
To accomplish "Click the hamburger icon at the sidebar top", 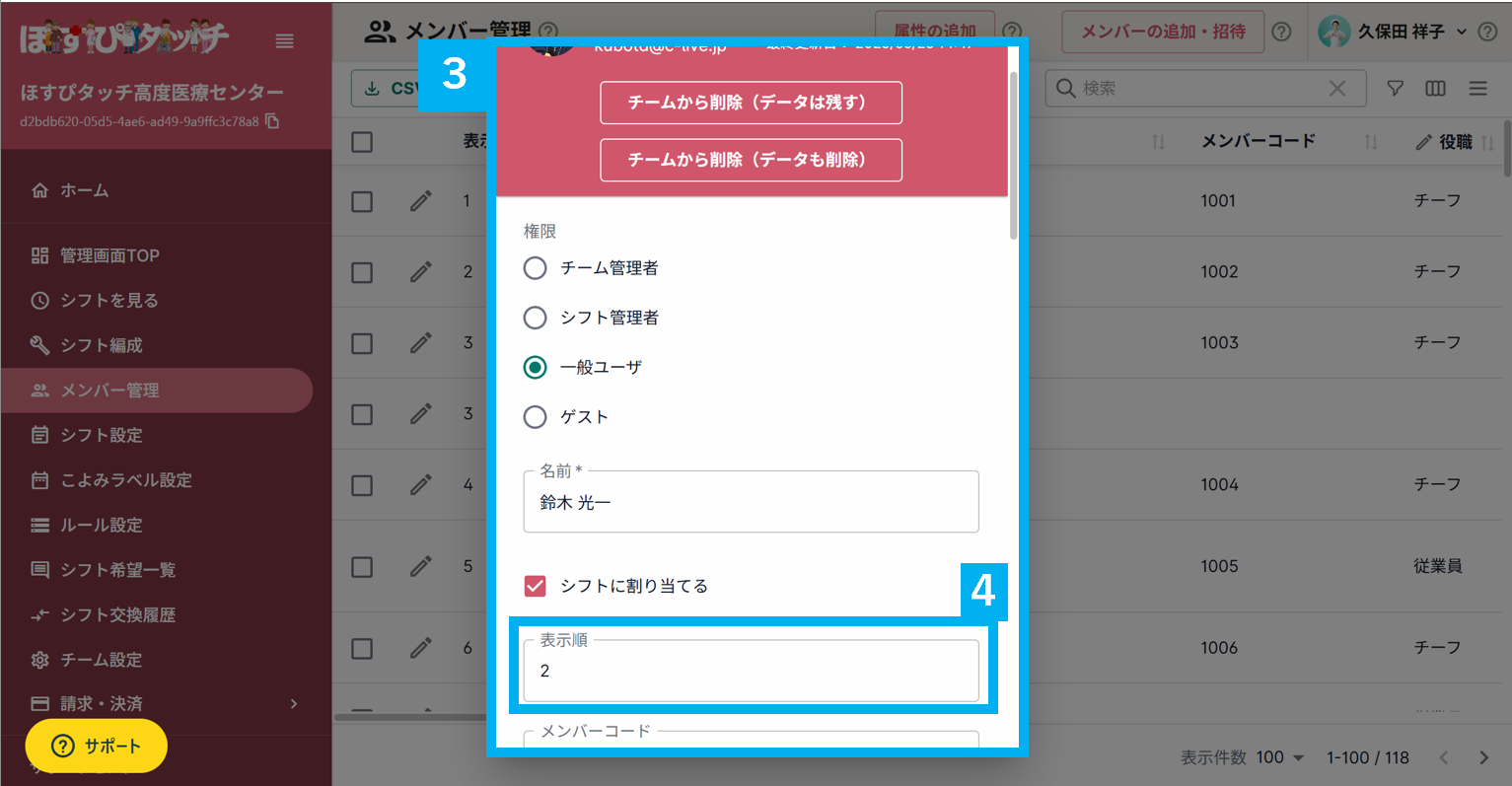I will (284, 41).
